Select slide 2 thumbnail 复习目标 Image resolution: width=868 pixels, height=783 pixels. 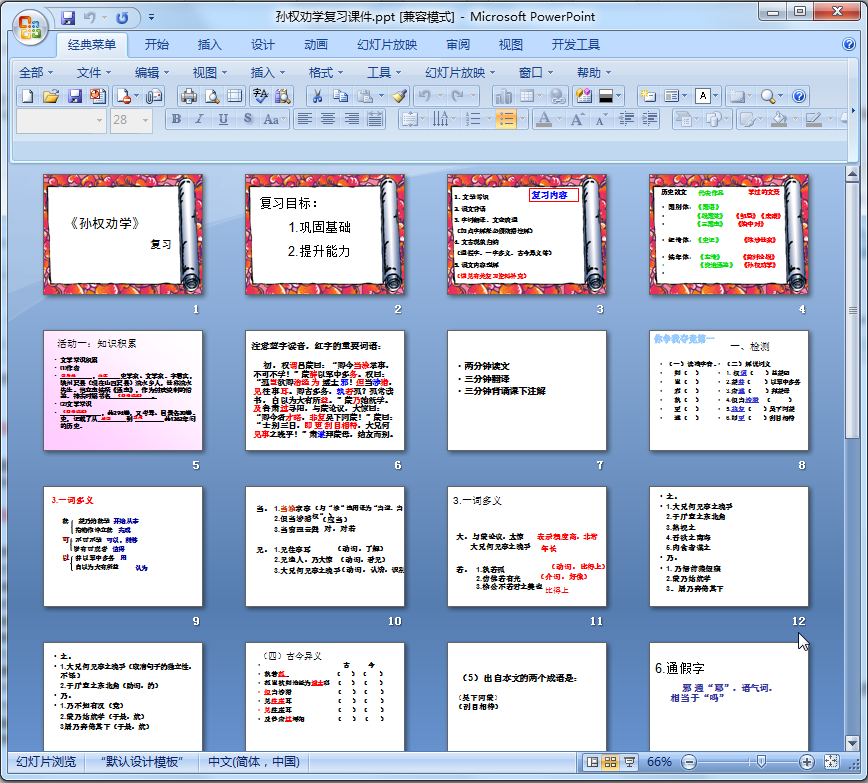[325, 234]
